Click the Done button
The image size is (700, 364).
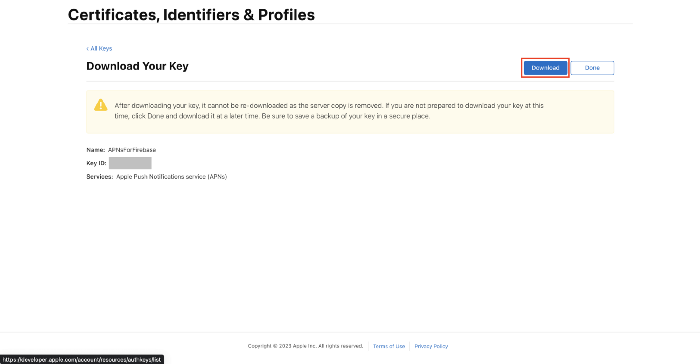point(592,68)
